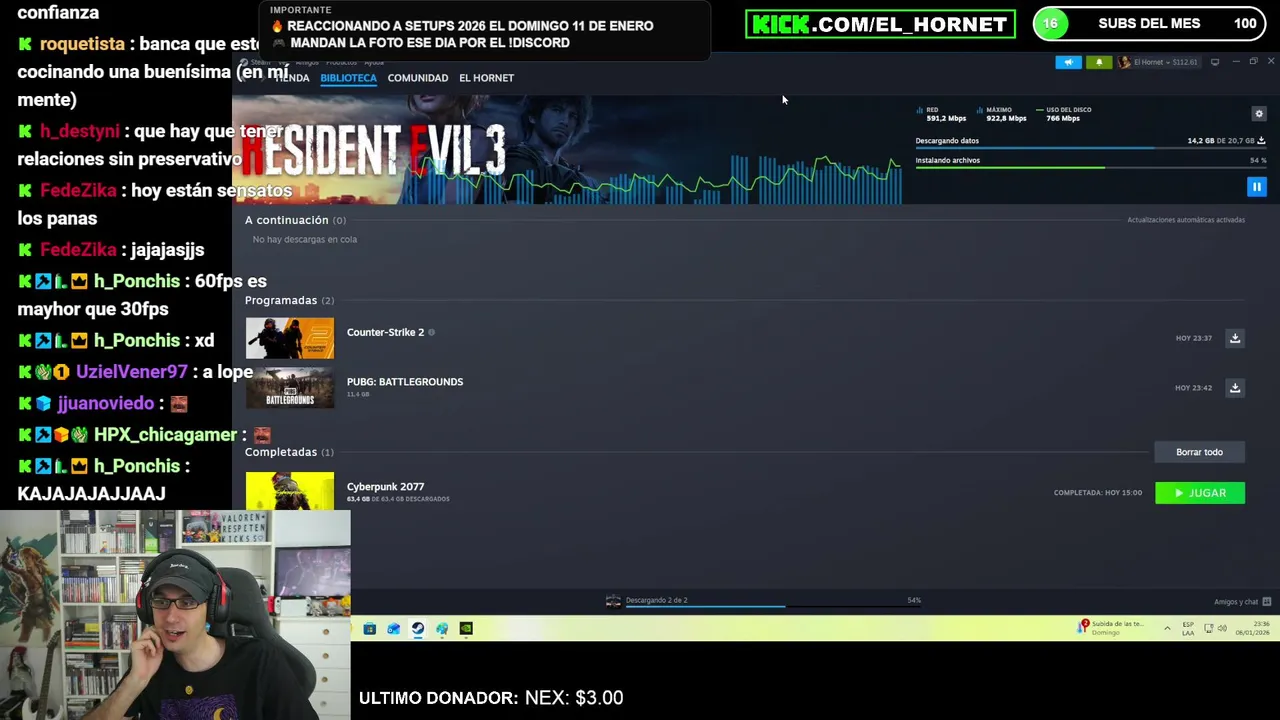Viewport: 1280px width, 720px height.
Task: Click the MÁXIMO 922,8 Mbps stat
Action: 1001,114
